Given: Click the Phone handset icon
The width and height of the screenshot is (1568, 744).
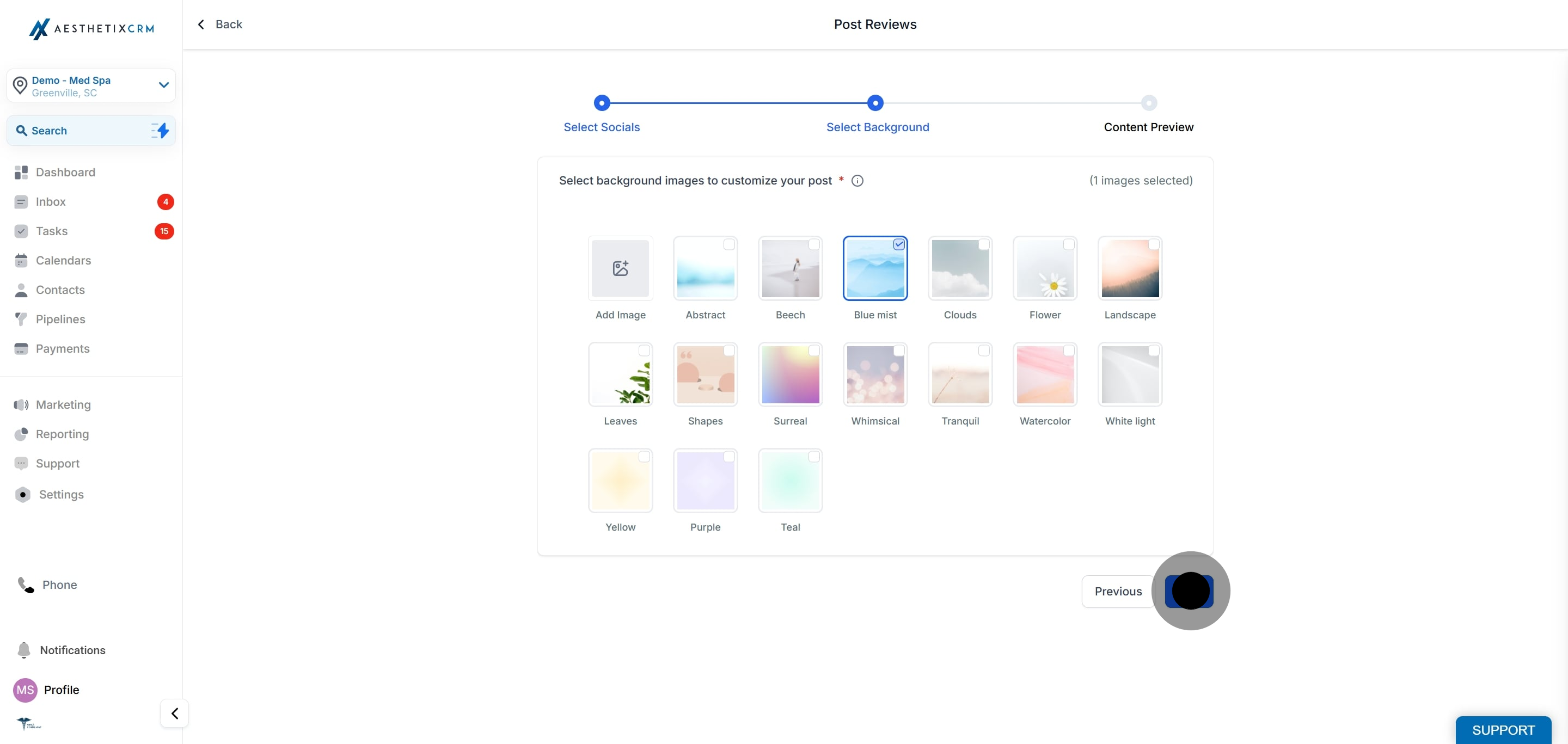Looking at the screenshot, I should coord(26,585).
